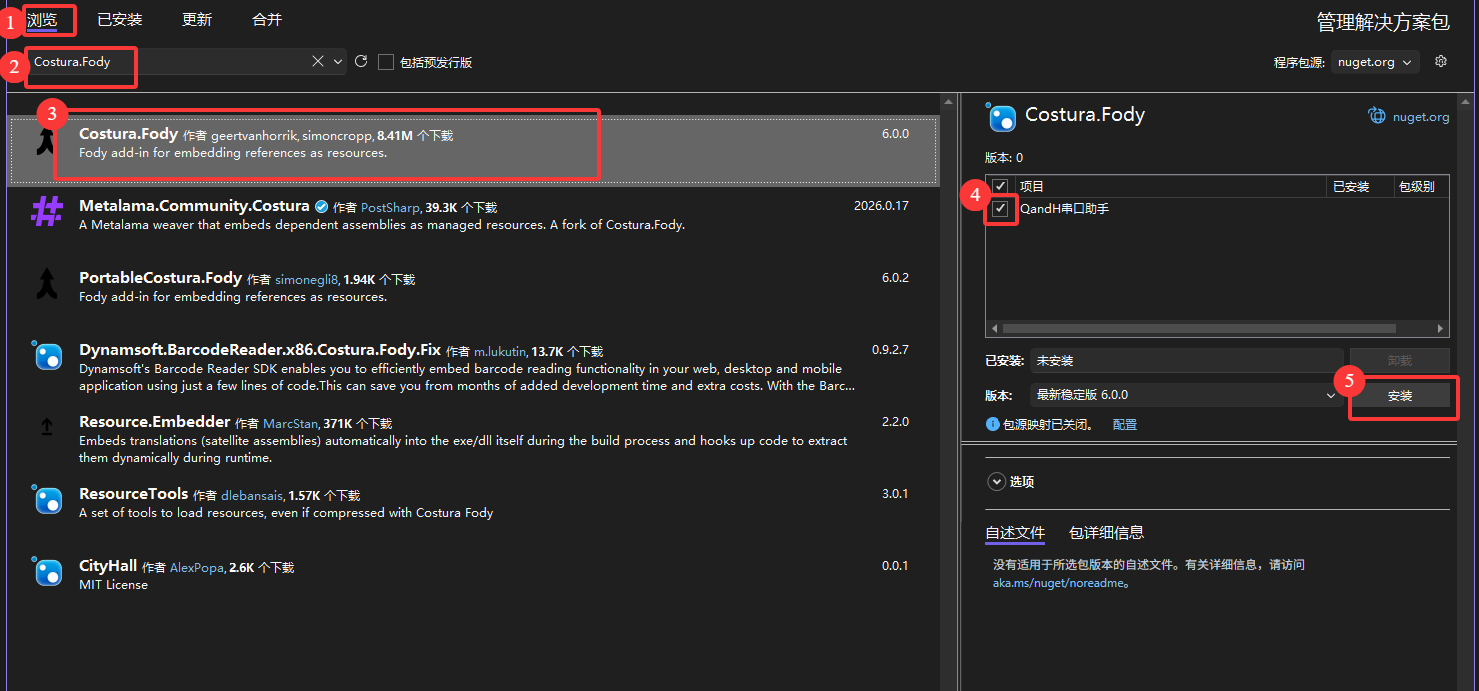
Task: Click version 0.9.2.7 of Dynamsoft package
Action: 890,350
